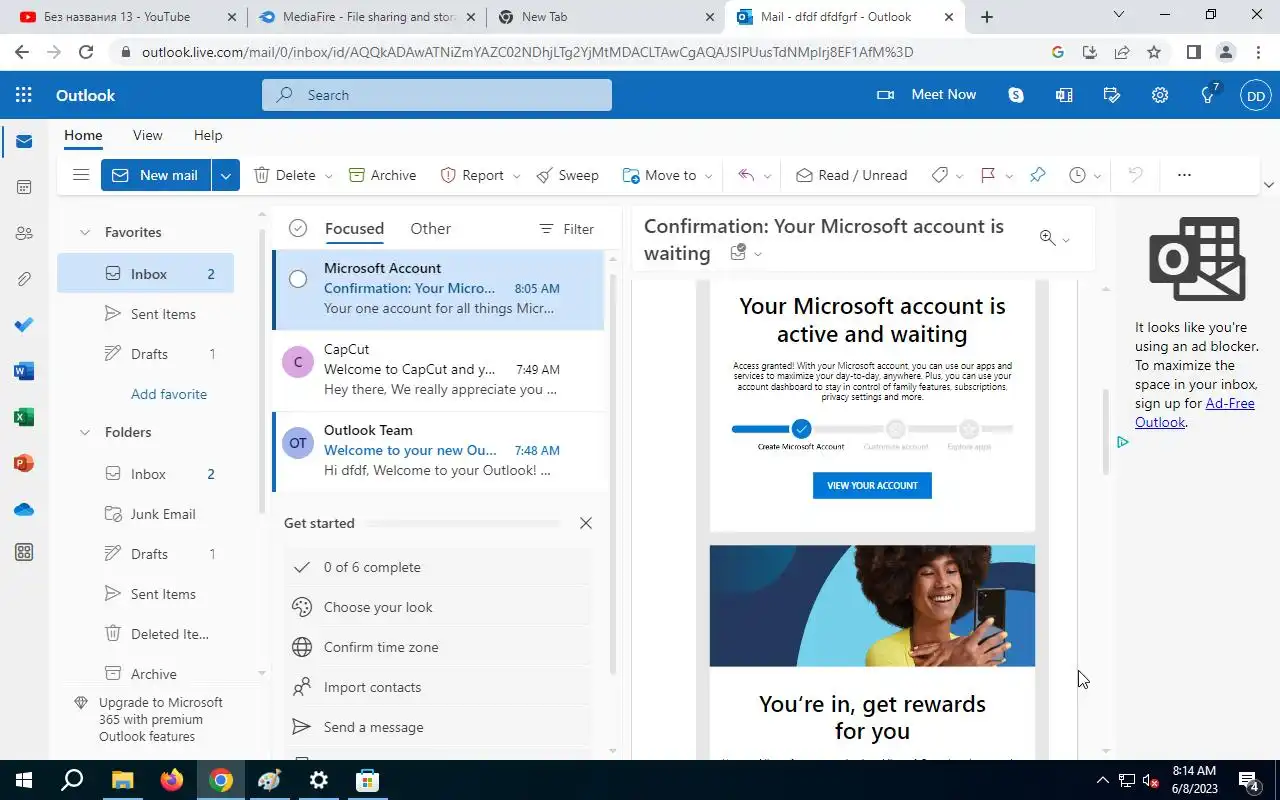The image size is (1280, 800).
Task: Open the Outlook Team welcome email
Action: coord(439,450)
